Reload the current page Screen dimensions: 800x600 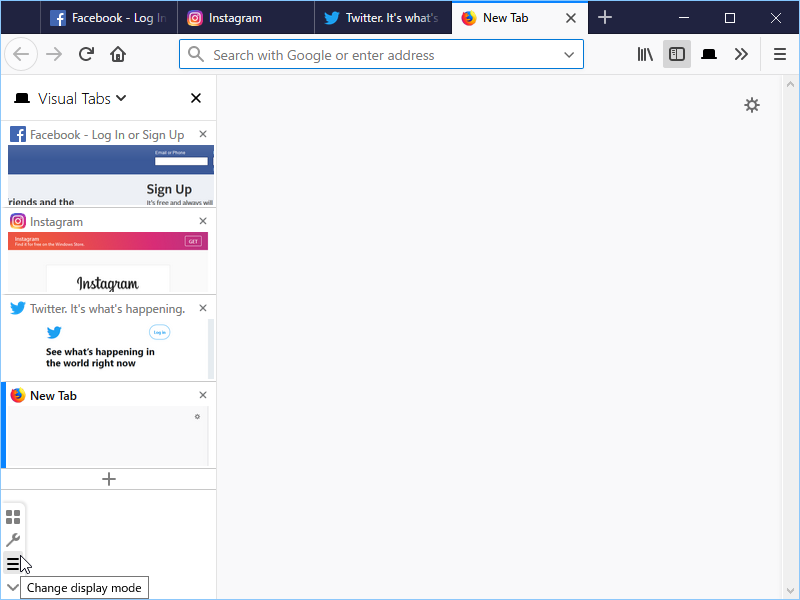click(x=86, y=54)
